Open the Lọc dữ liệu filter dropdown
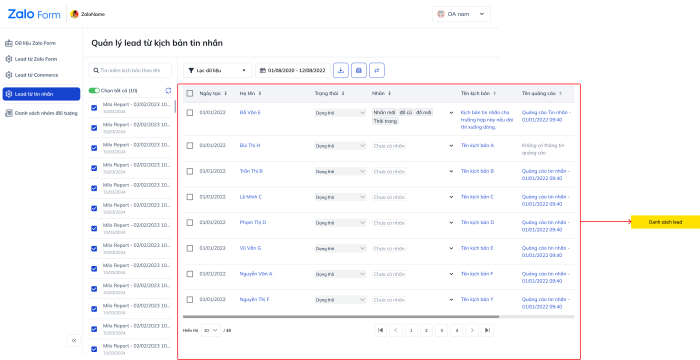700x360 pixels. click(218, 71)
